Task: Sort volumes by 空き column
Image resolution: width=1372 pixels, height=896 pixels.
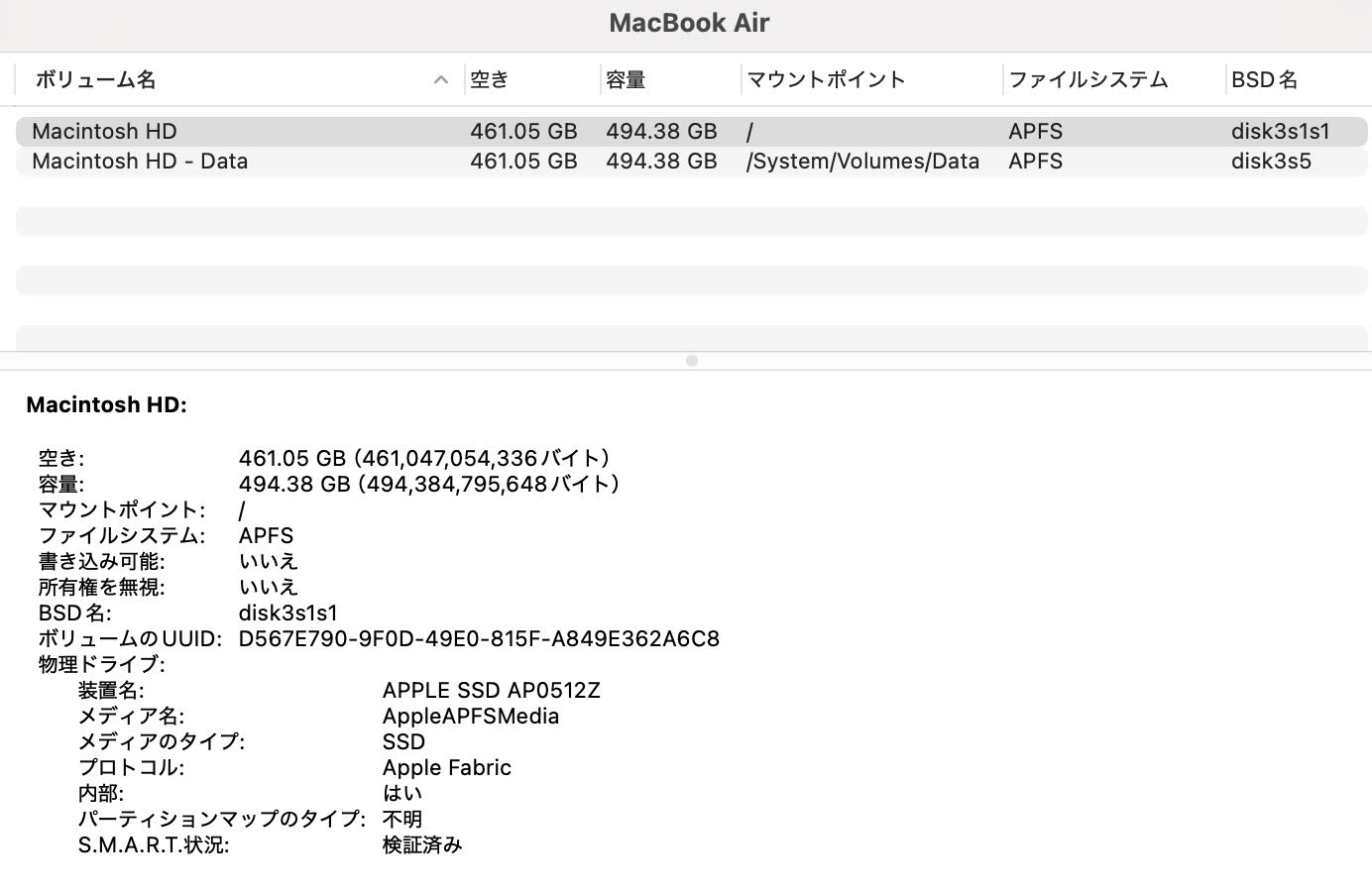Action: click(x=489, y=80)
